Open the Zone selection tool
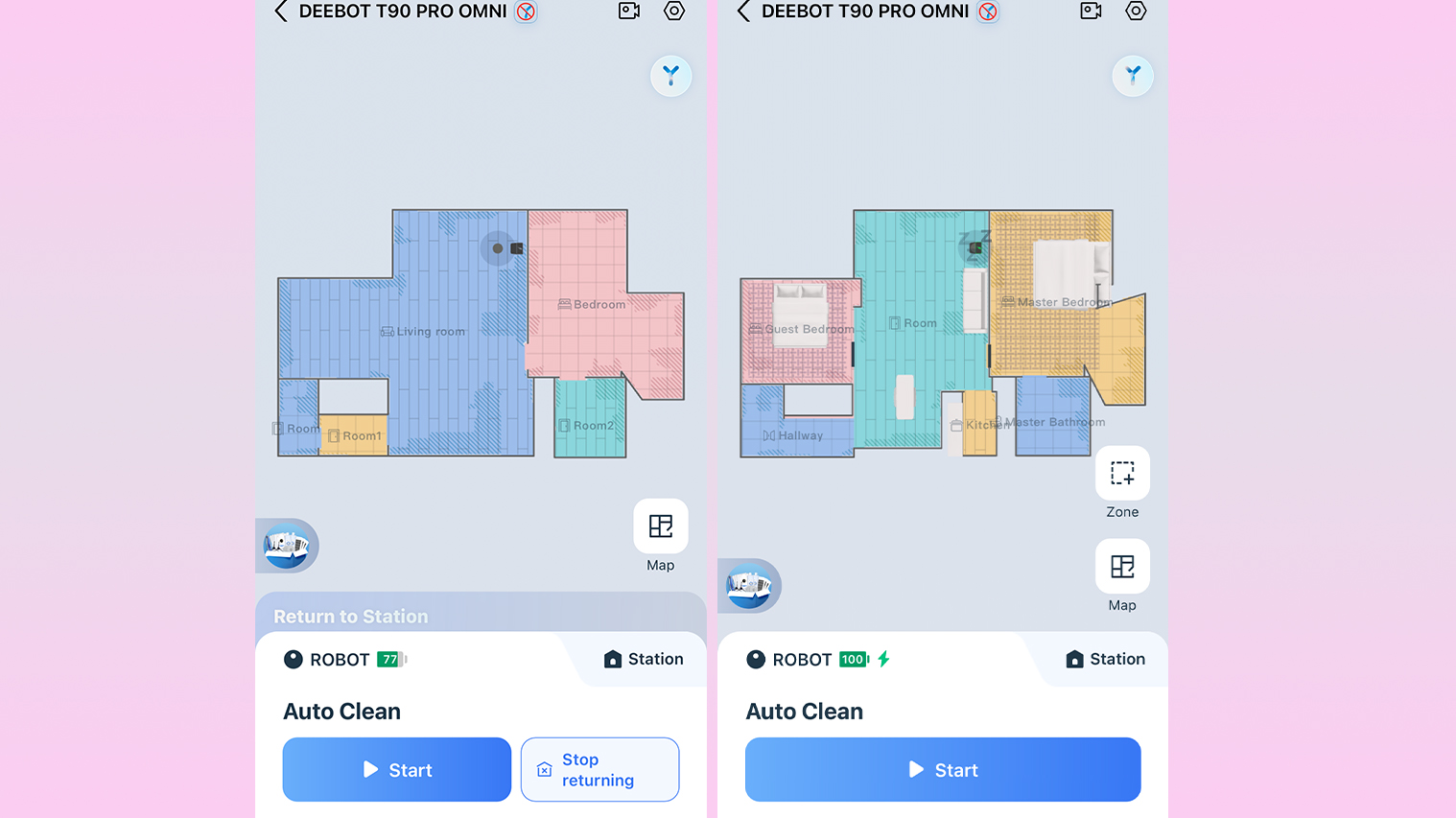The image size is (1456, 818). (x=1122, y=483)
